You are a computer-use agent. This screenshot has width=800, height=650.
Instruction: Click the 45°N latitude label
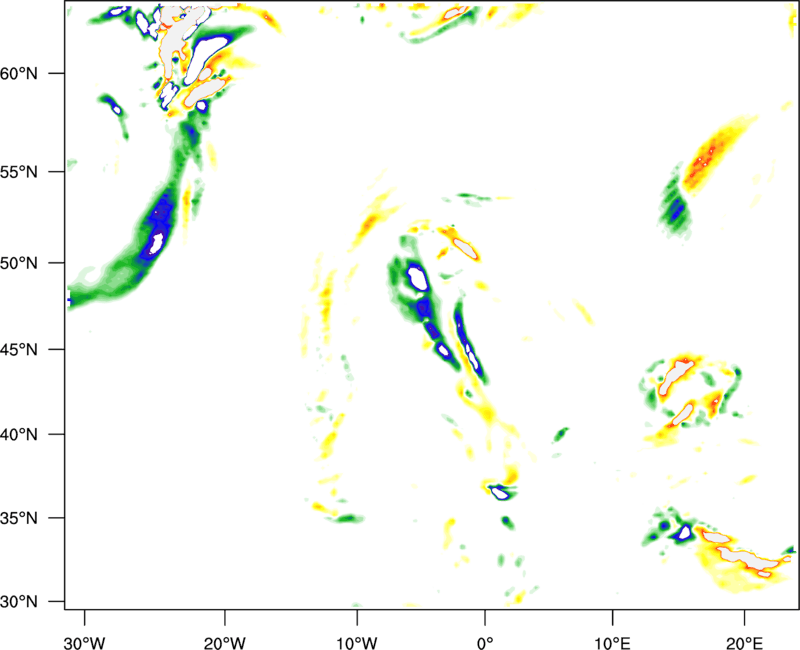(19, 349)
